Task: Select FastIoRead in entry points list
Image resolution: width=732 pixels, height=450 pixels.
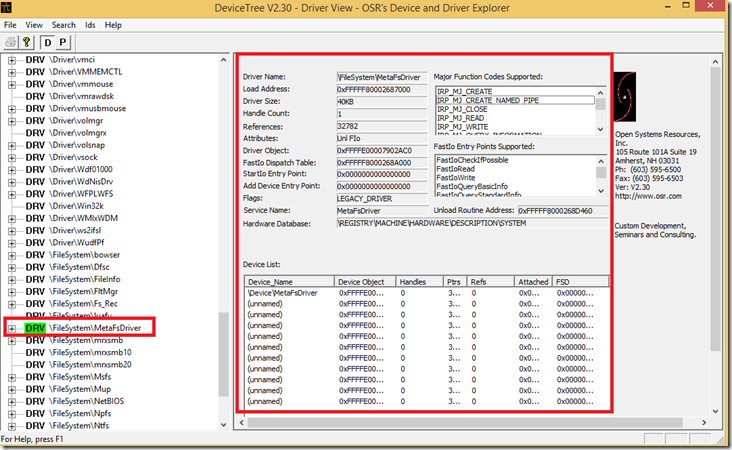Action: click(x=455, y=170)
